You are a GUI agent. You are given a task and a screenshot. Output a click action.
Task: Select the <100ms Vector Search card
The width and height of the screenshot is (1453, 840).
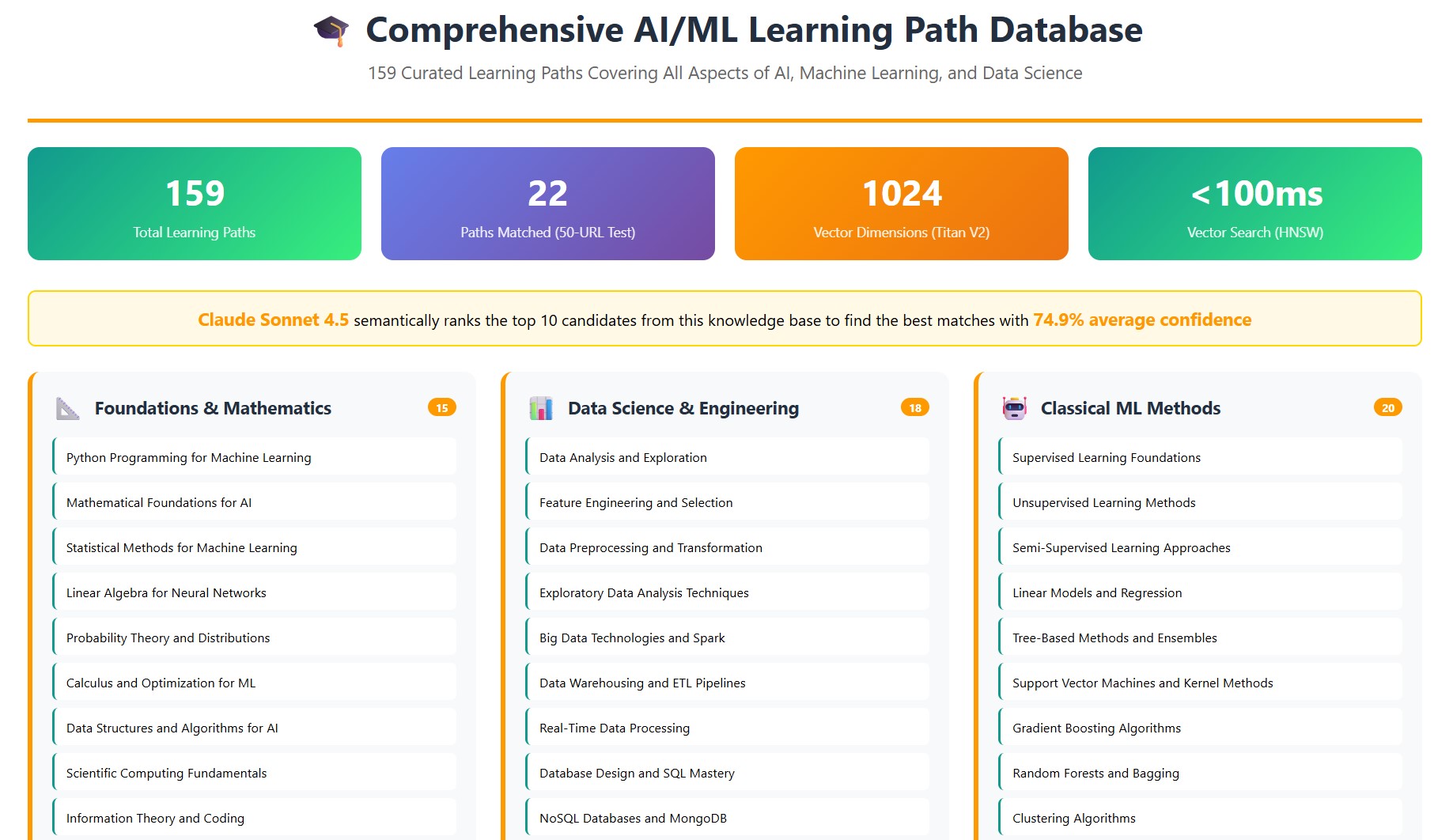[x=1255, y=203]
